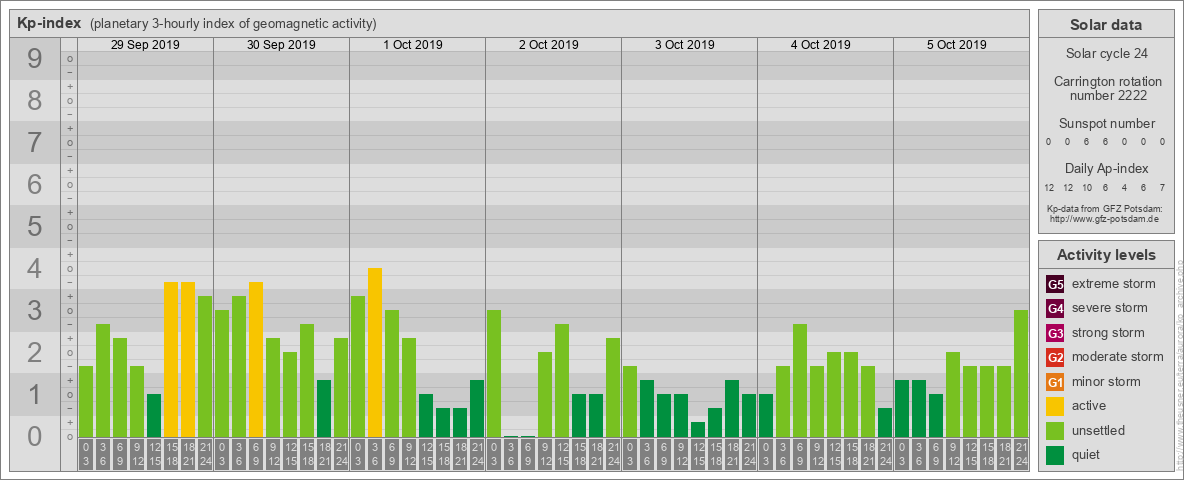Select the quiet legend label
Image resolution: width=1184 pixels, height=480 pixels.
(x=1087, y=455)
